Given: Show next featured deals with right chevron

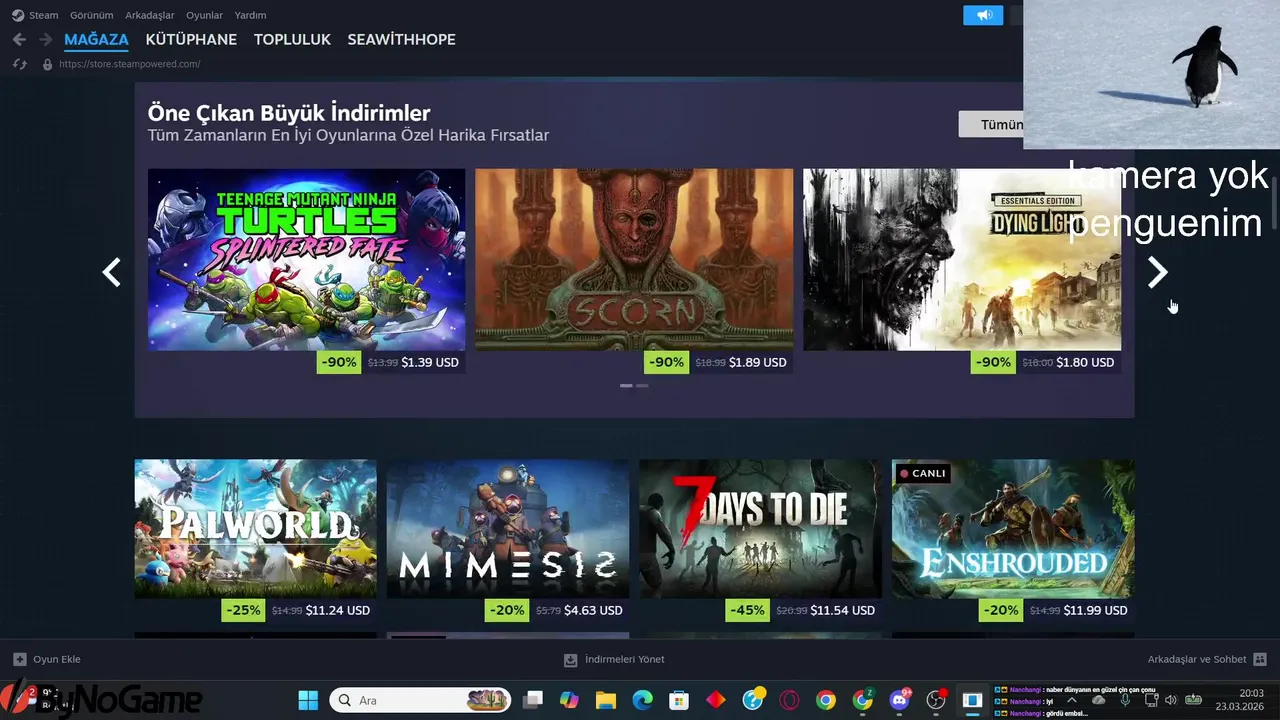Looking at the screenshot, I should (x=1157, y=272).
